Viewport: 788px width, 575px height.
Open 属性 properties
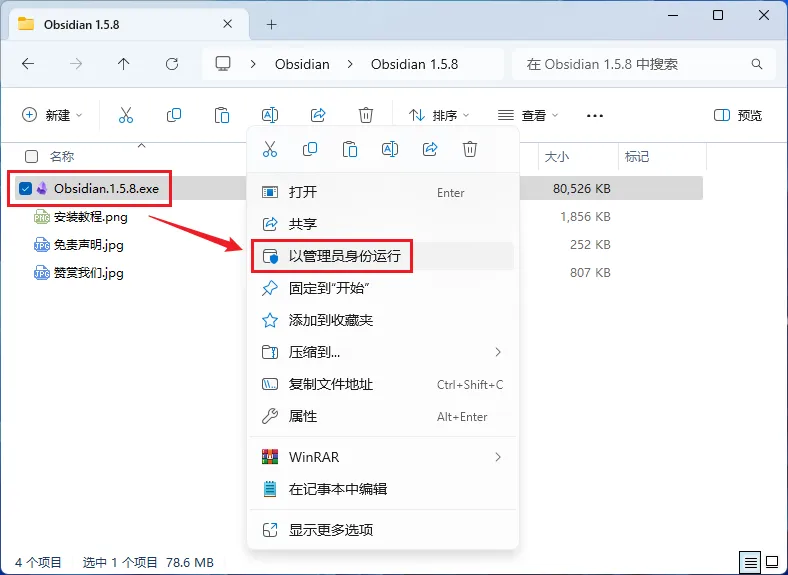(382, 416)
